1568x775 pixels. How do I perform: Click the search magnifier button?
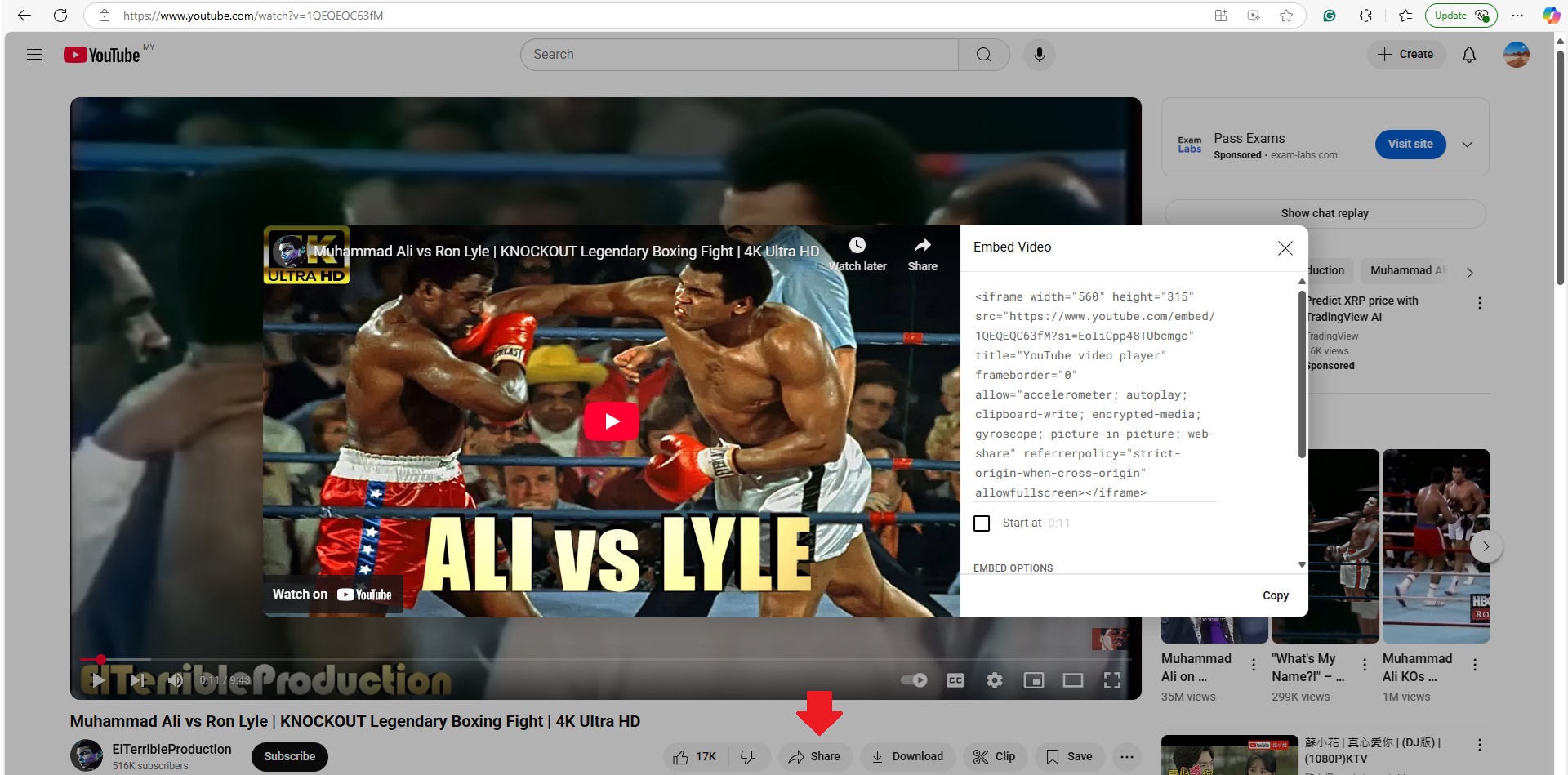pos(983,55)
